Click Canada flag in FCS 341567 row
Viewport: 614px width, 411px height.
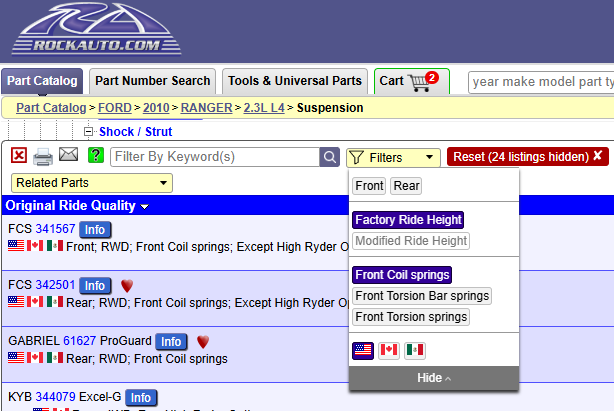[x=35, y=246]
